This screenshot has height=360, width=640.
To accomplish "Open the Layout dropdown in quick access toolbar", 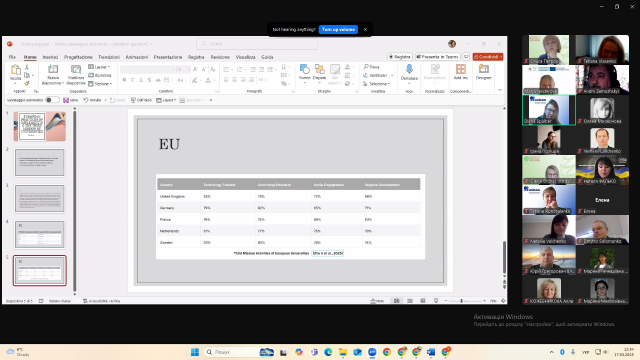I will [166, 100].
